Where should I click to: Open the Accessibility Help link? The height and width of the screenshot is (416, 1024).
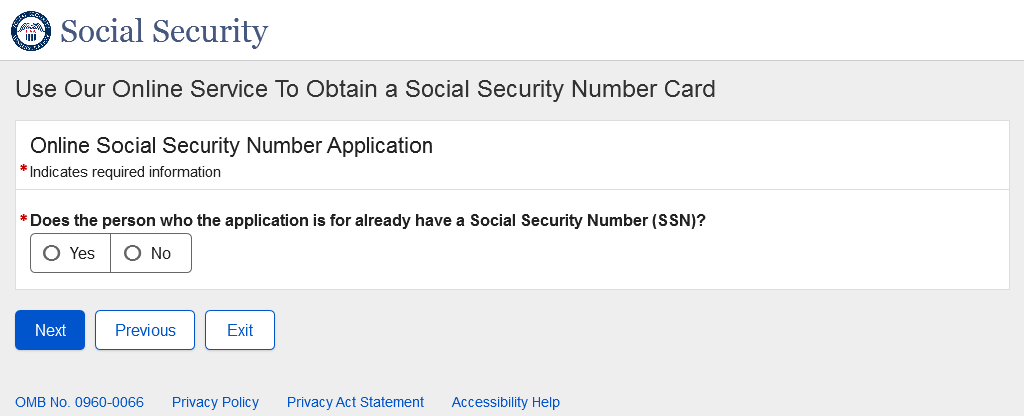click(505, 402)
